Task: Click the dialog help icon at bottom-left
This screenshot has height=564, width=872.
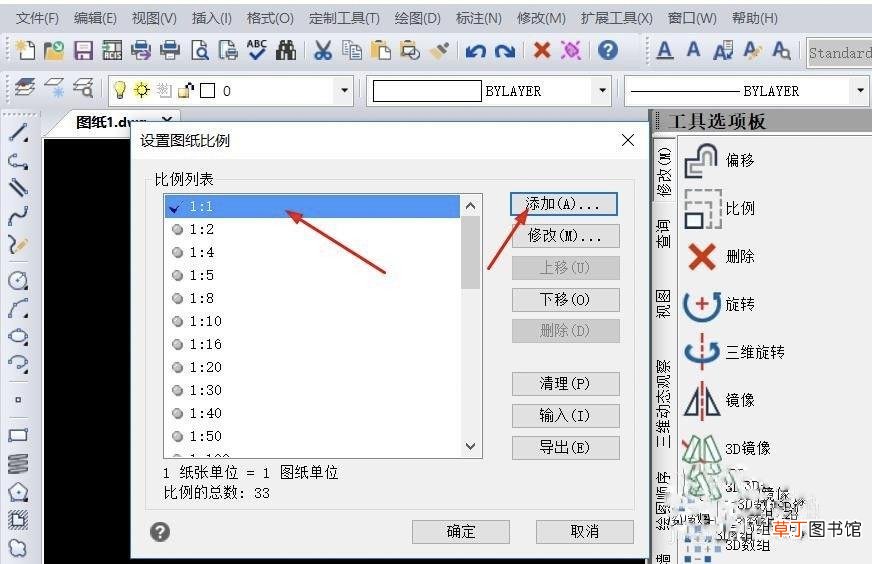Action: (x=160, y=532)
